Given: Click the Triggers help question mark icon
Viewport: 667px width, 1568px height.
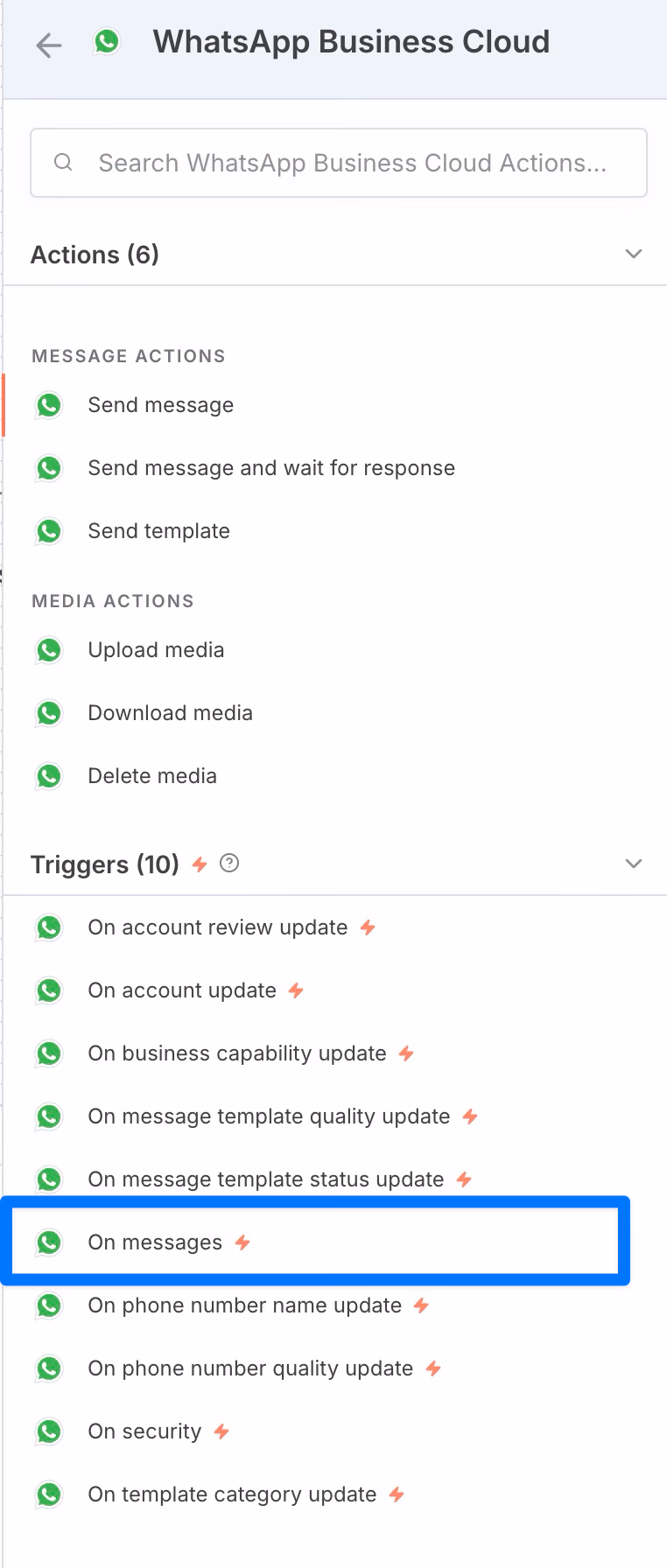Looking at the screenshot, I should (229, 864).
